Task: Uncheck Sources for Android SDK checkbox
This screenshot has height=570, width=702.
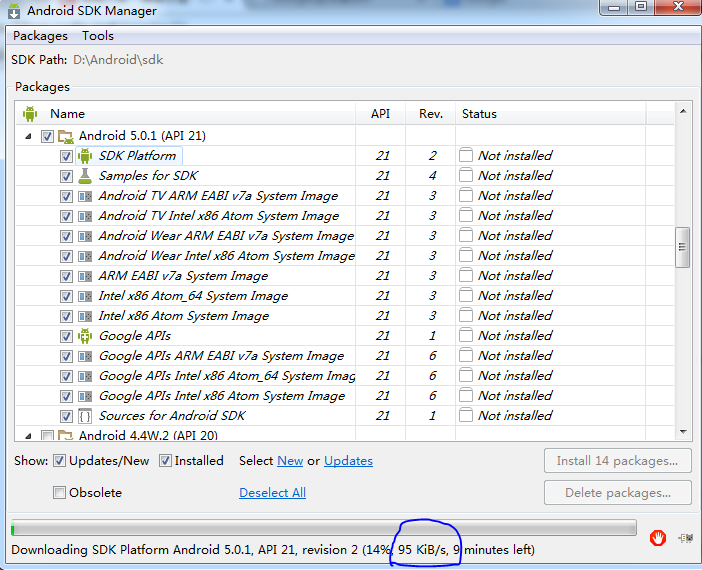Action: coord(66,416)
